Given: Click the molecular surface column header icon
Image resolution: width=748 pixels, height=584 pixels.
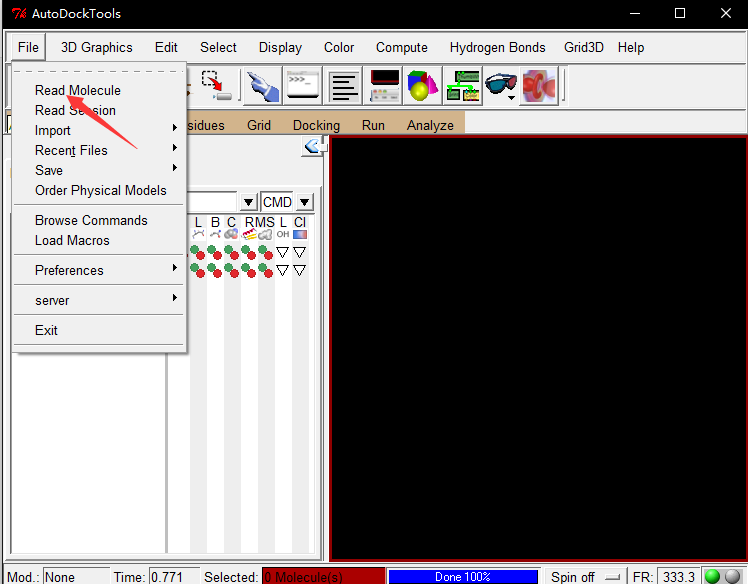Looking at the screenshot, I should point(266,234).
